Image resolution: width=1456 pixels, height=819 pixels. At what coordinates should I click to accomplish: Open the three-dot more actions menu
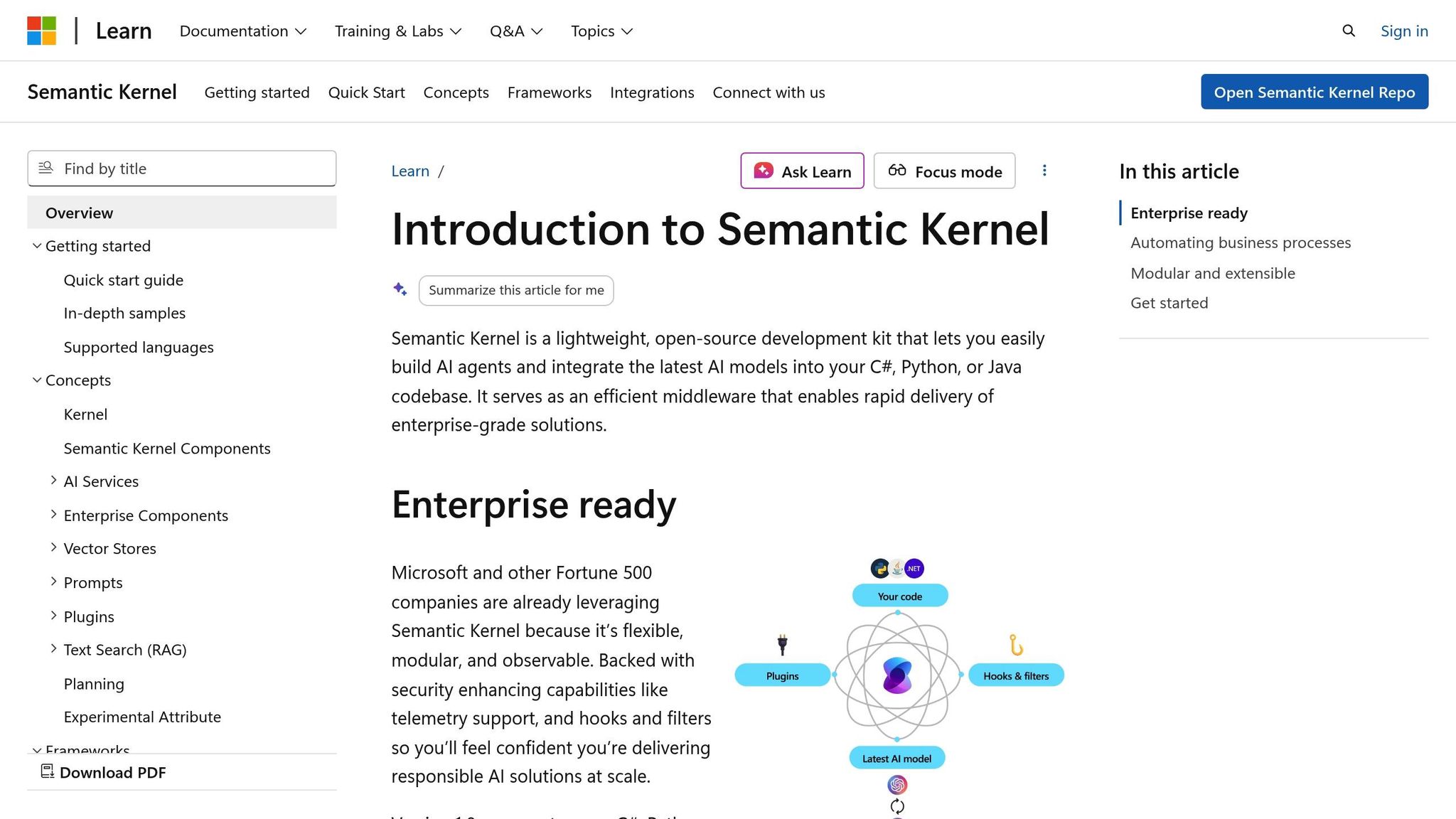[1044, 171]
